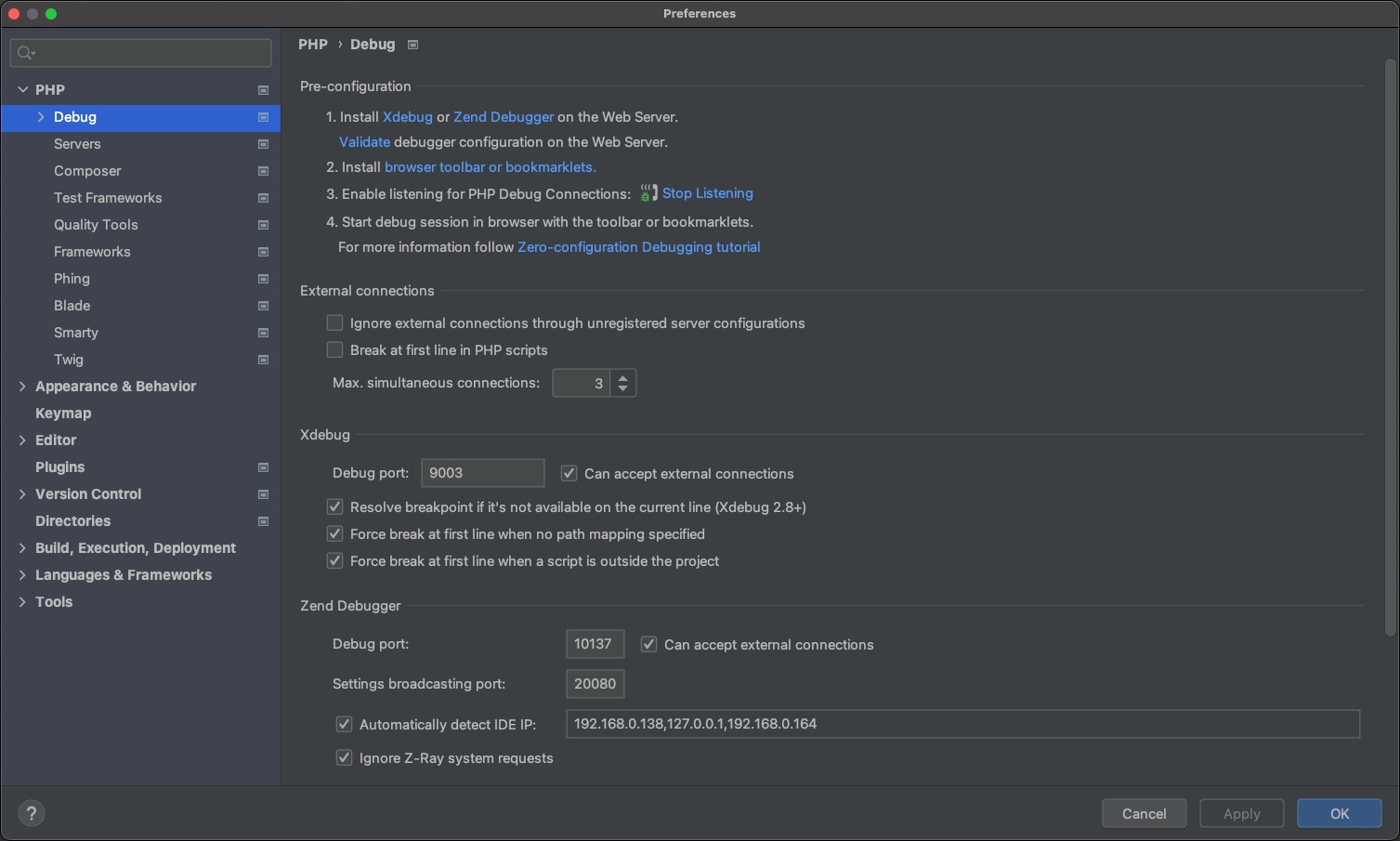The height and width of the screenshot is (841, 1400).
Task: Click the project settings icon beside Composer
Action: tap(263, 171)
